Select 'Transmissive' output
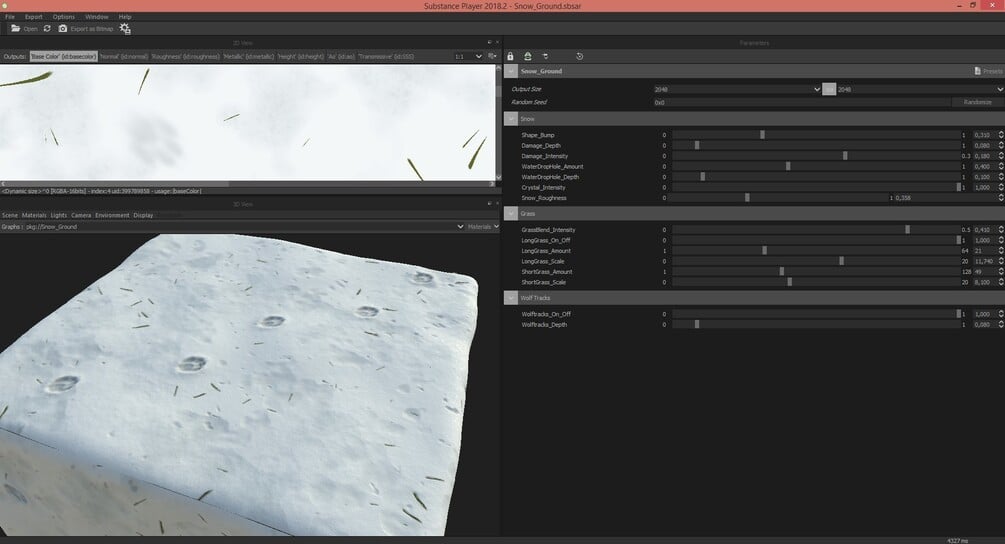 point(386,56)
